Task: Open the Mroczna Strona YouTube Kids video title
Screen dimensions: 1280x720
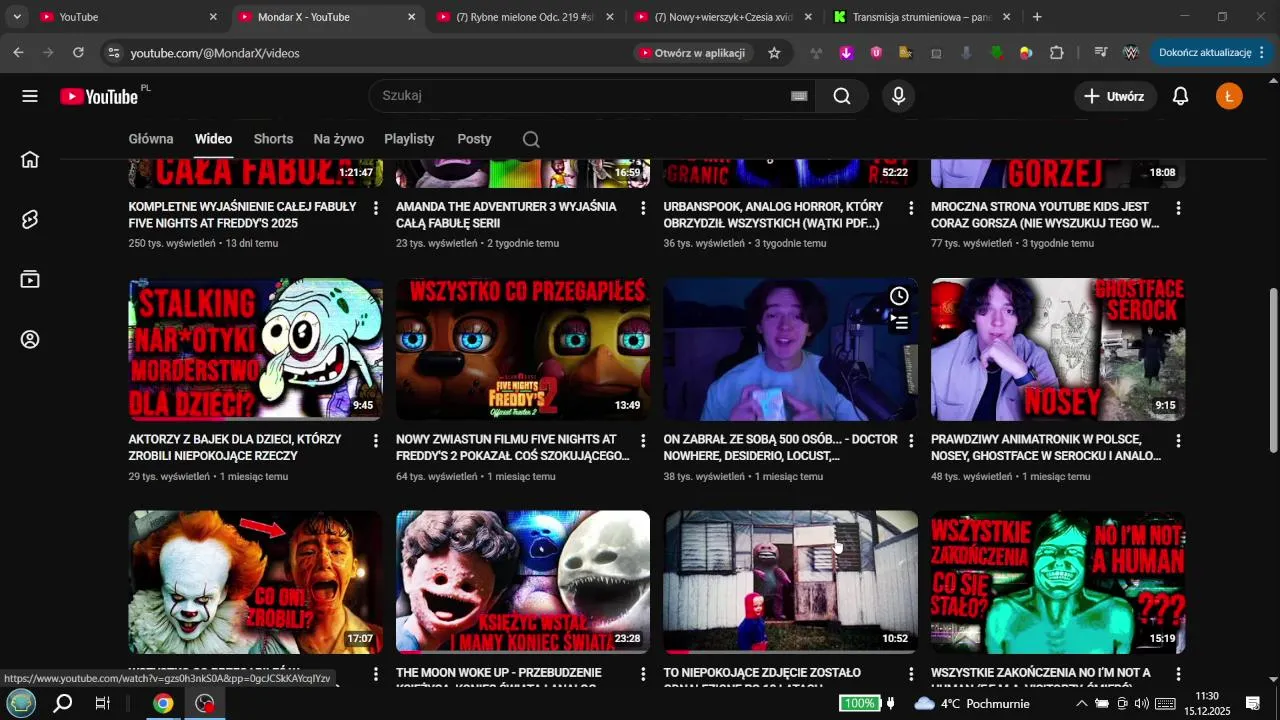Action: tap(1045, 215)
